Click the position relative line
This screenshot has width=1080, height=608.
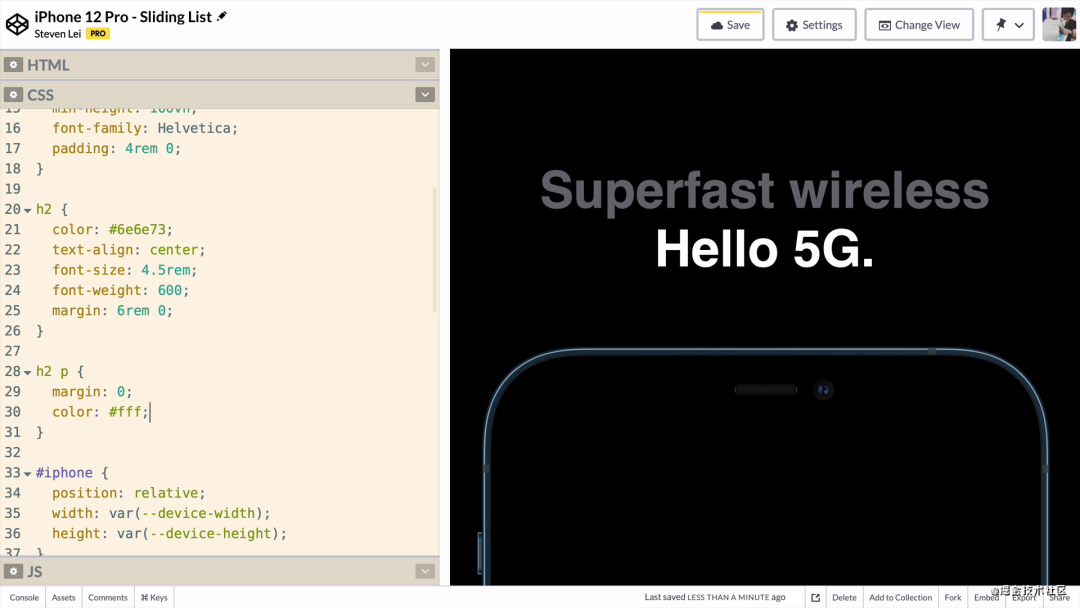pyautogui.click(x=129, y=493)
